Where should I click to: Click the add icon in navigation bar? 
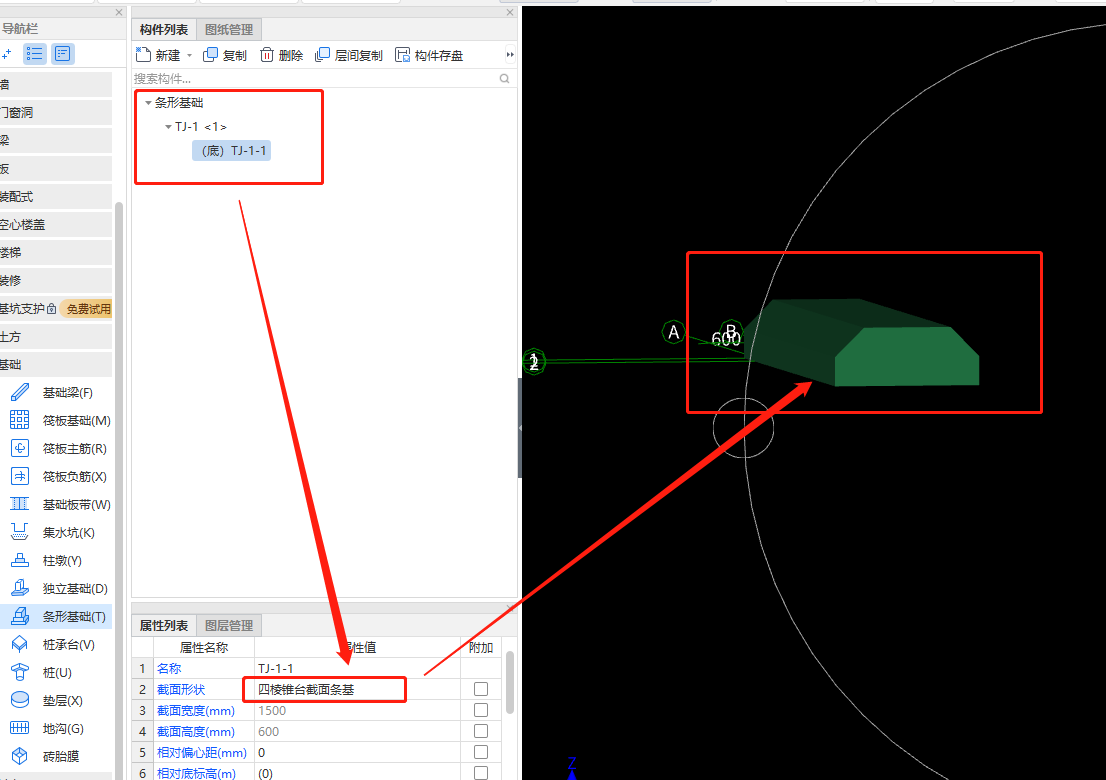[x=6, y=54]
